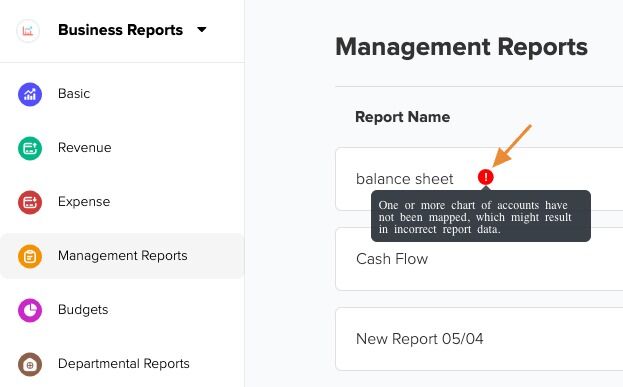
Task: Open the Departmental Reports section
Action: point(124,364)
